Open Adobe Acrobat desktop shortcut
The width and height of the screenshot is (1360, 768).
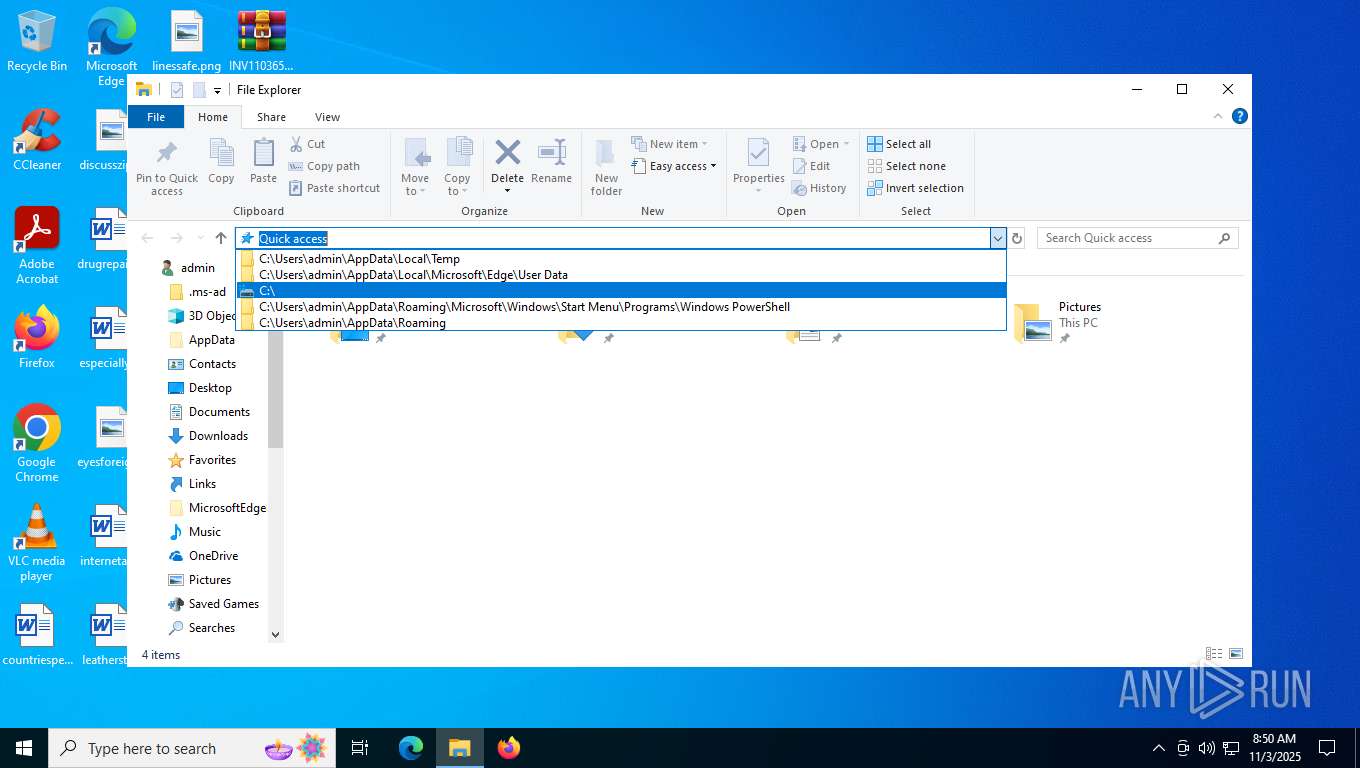click(37, 246)
